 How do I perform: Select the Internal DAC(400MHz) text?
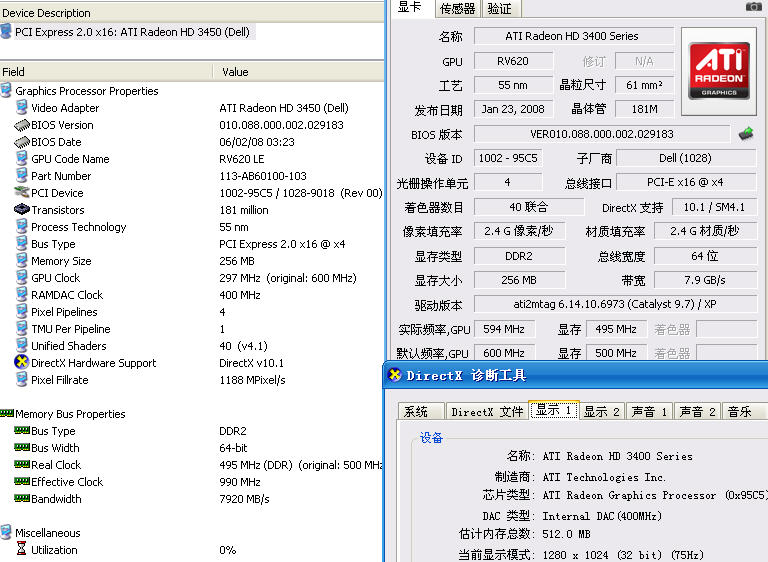click(602, 515)
